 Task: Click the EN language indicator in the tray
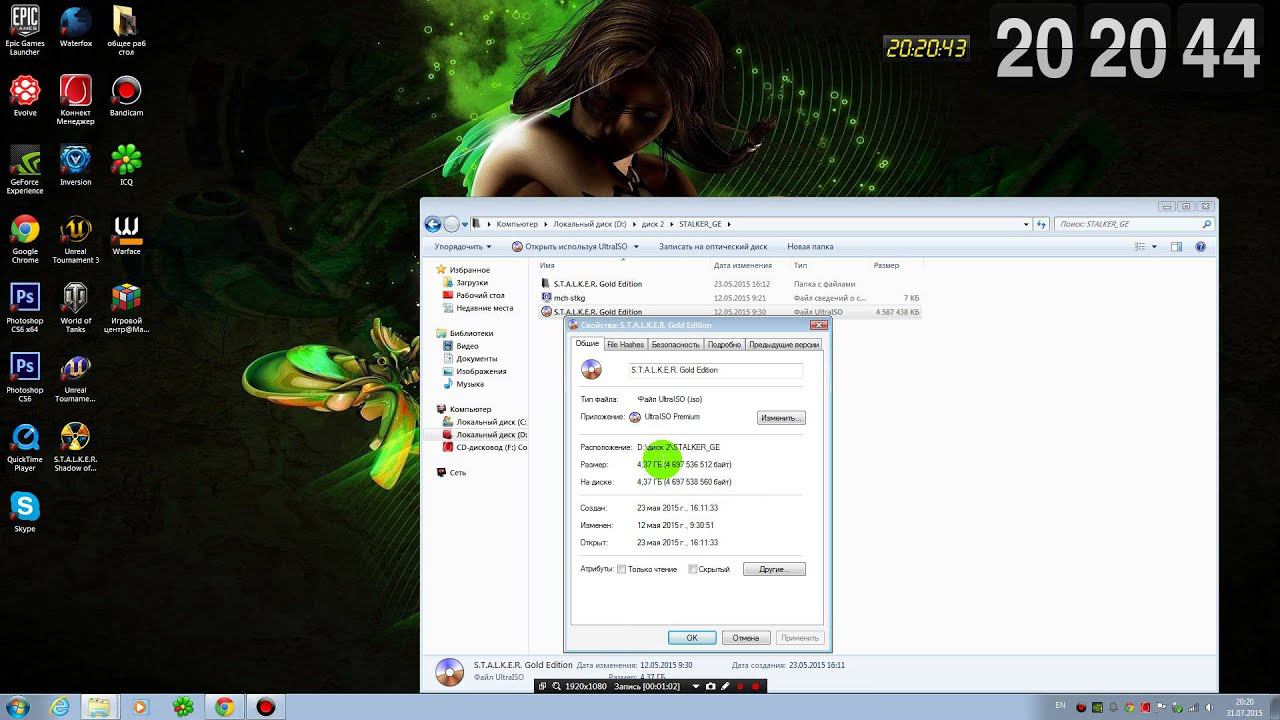pyautogui.click(x=1060, y=706)
